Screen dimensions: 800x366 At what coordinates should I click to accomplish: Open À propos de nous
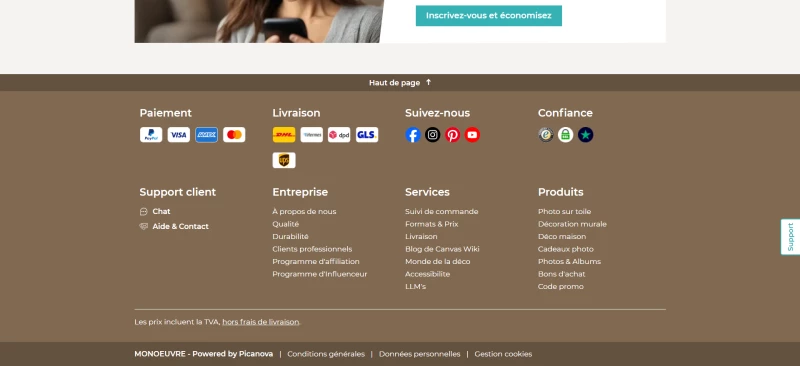coord(304,211)
